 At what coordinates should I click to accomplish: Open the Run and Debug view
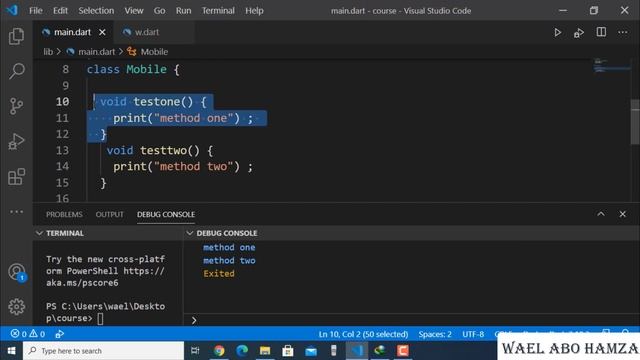coord(16,141)
